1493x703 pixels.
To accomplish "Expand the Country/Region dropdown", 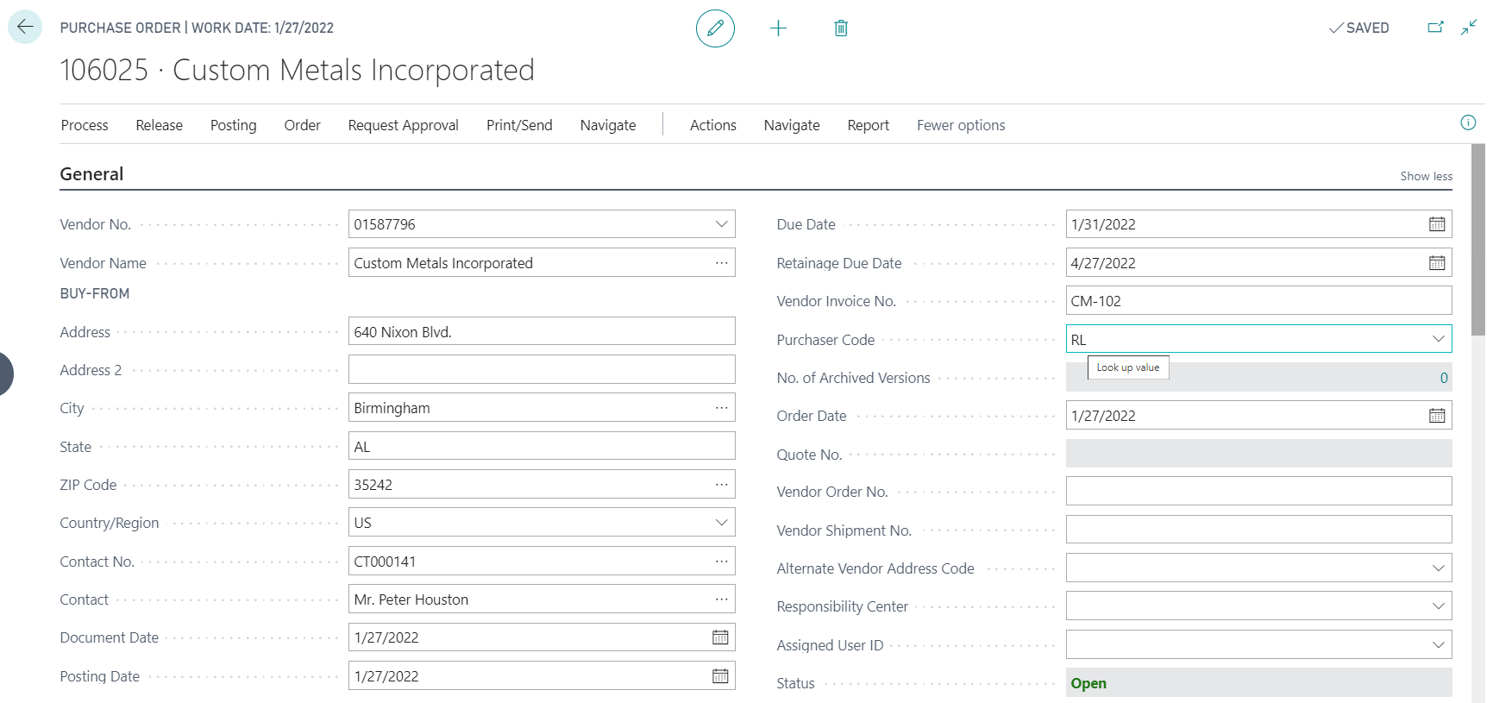I will tap(721, 523).
